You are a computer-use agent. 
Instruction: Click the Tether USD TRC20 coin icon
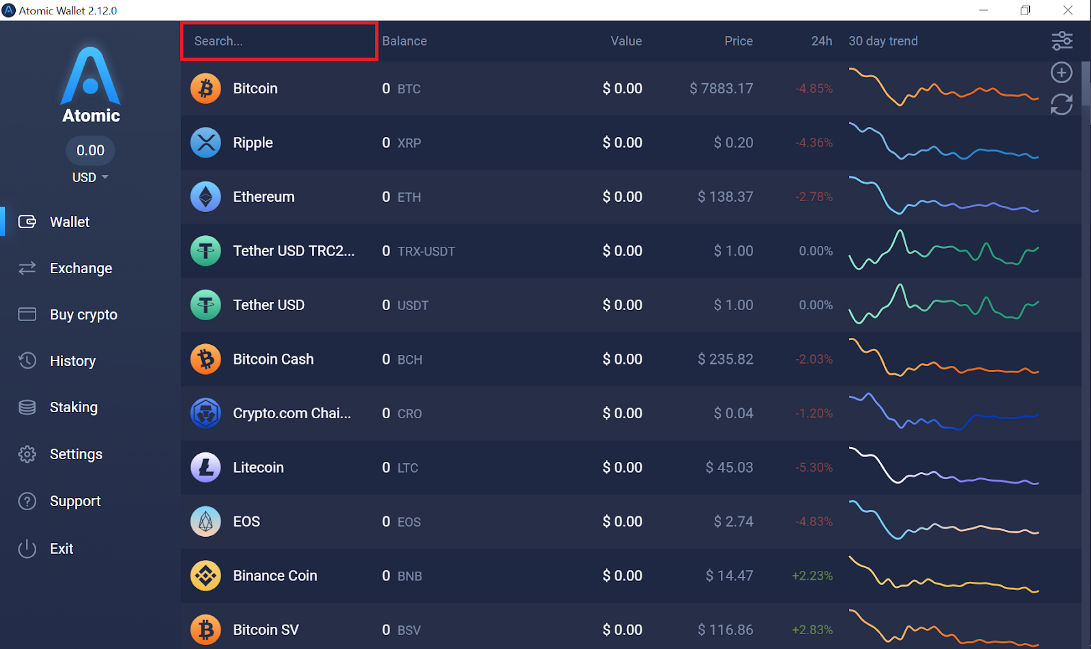click(205, 251)
